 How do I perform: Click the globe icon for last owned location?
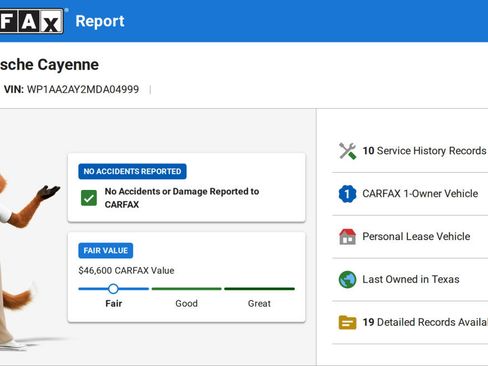[x=347, y=279]
